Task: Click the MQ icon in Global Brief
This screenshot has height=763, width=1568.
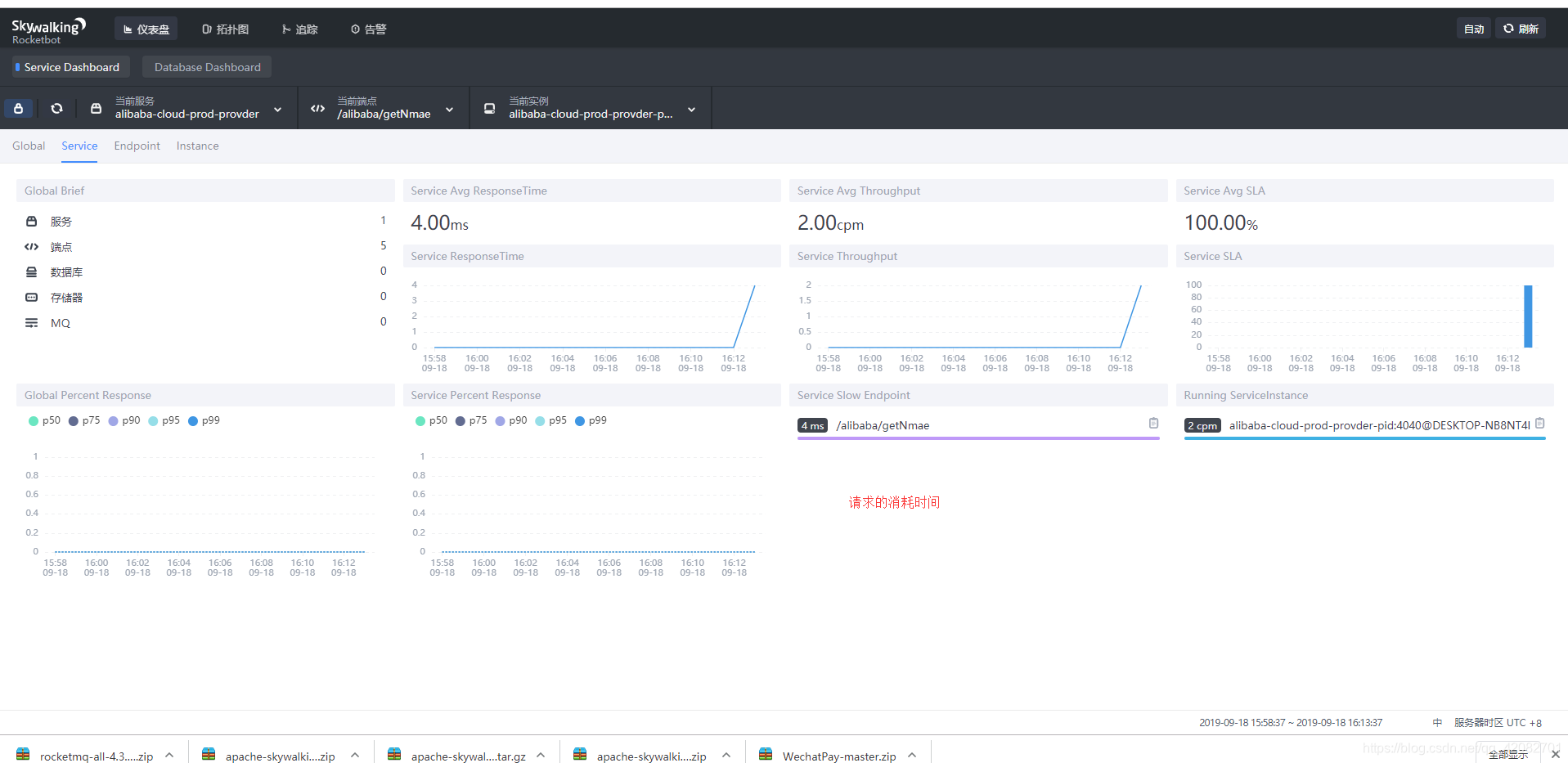Action: (31, 322)
